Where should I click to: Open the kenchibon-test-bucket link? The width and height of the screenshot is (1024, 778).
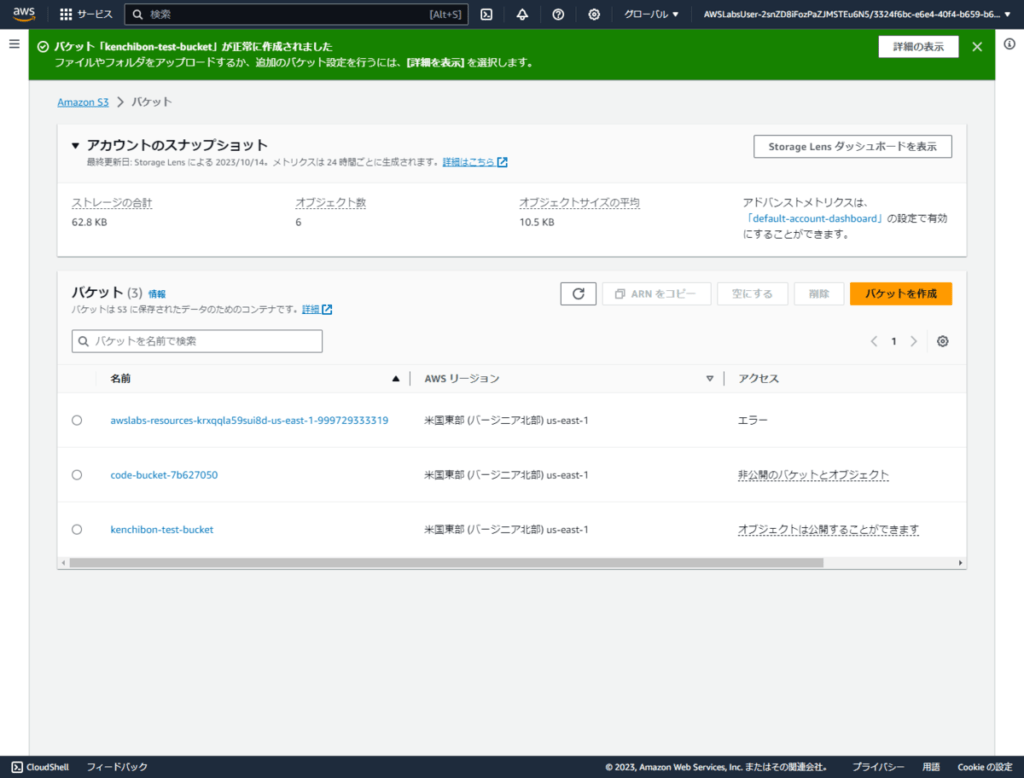point(161,529)
